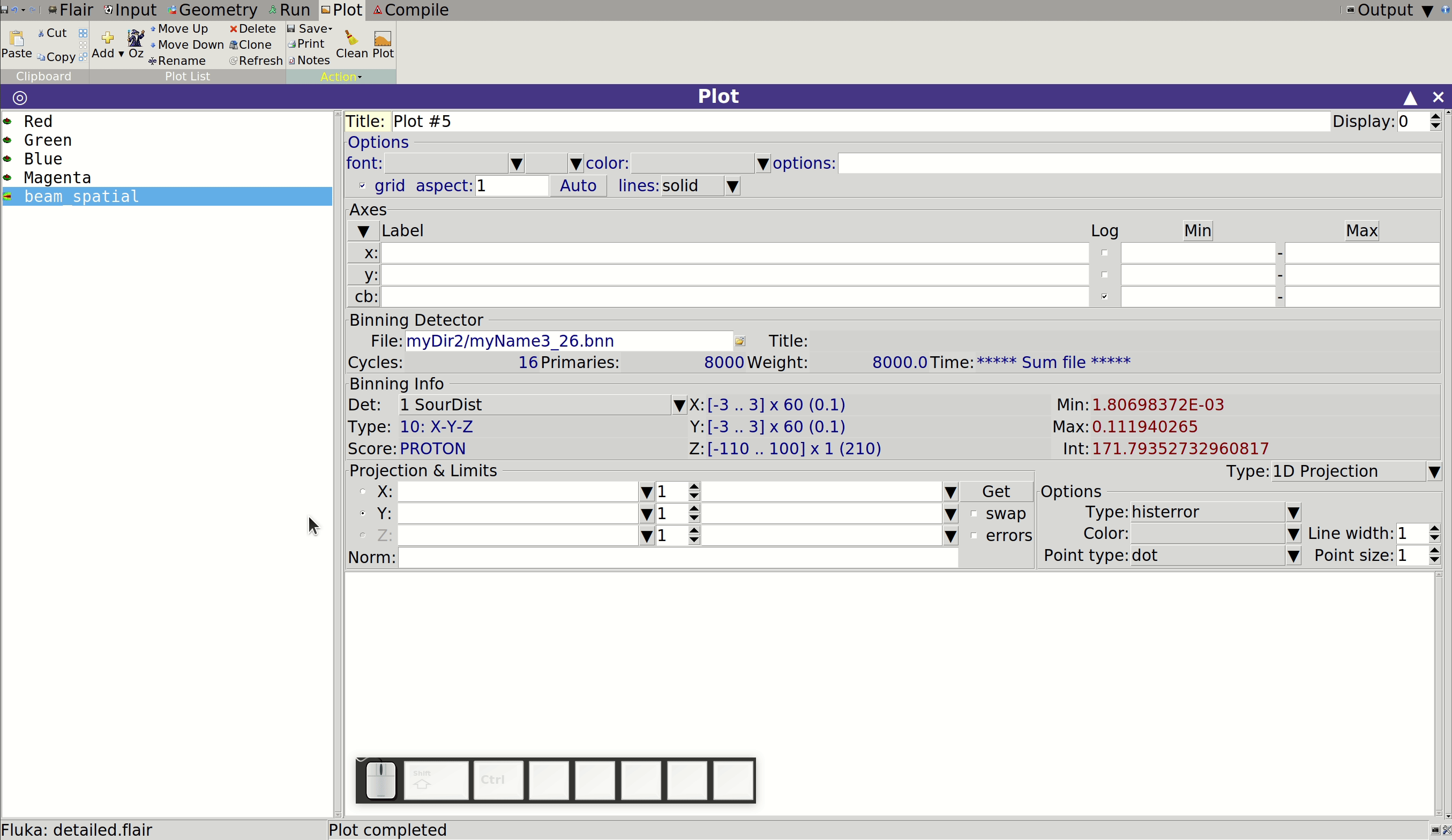Increase the Line width stepper

[x=1434, y=529]
